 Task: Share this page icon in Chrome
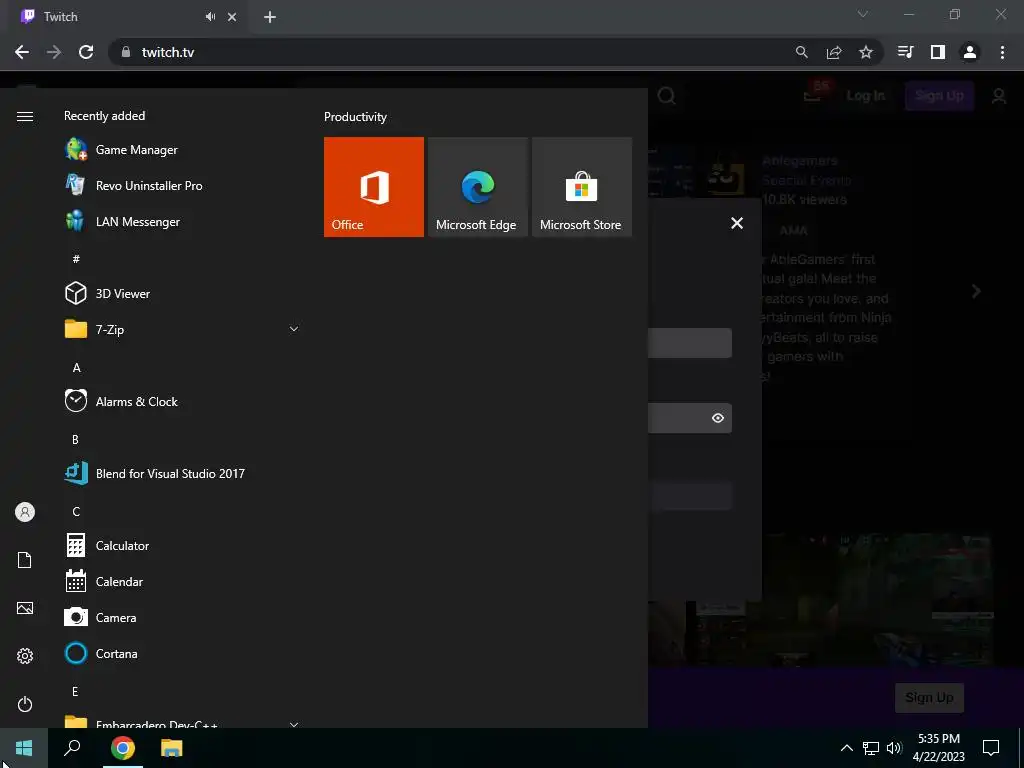[834, 52]
